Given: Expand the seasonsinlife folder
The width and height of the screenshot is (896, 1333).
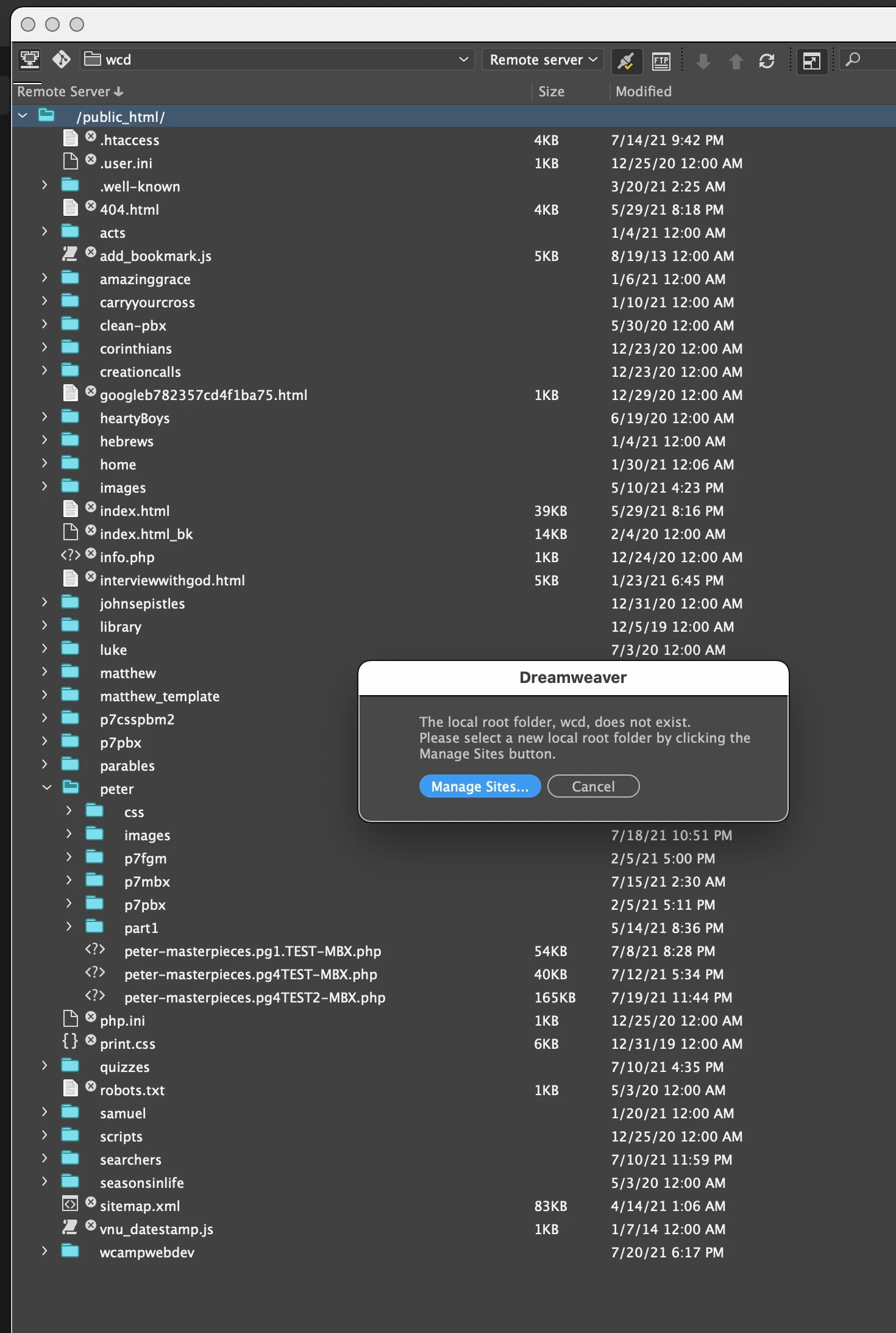Looking at the screenshot, I should [x=44, y=1181].
